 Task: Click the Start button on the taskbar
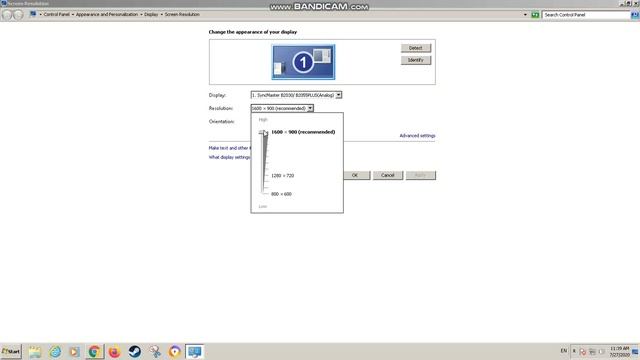tap(11, 351)
